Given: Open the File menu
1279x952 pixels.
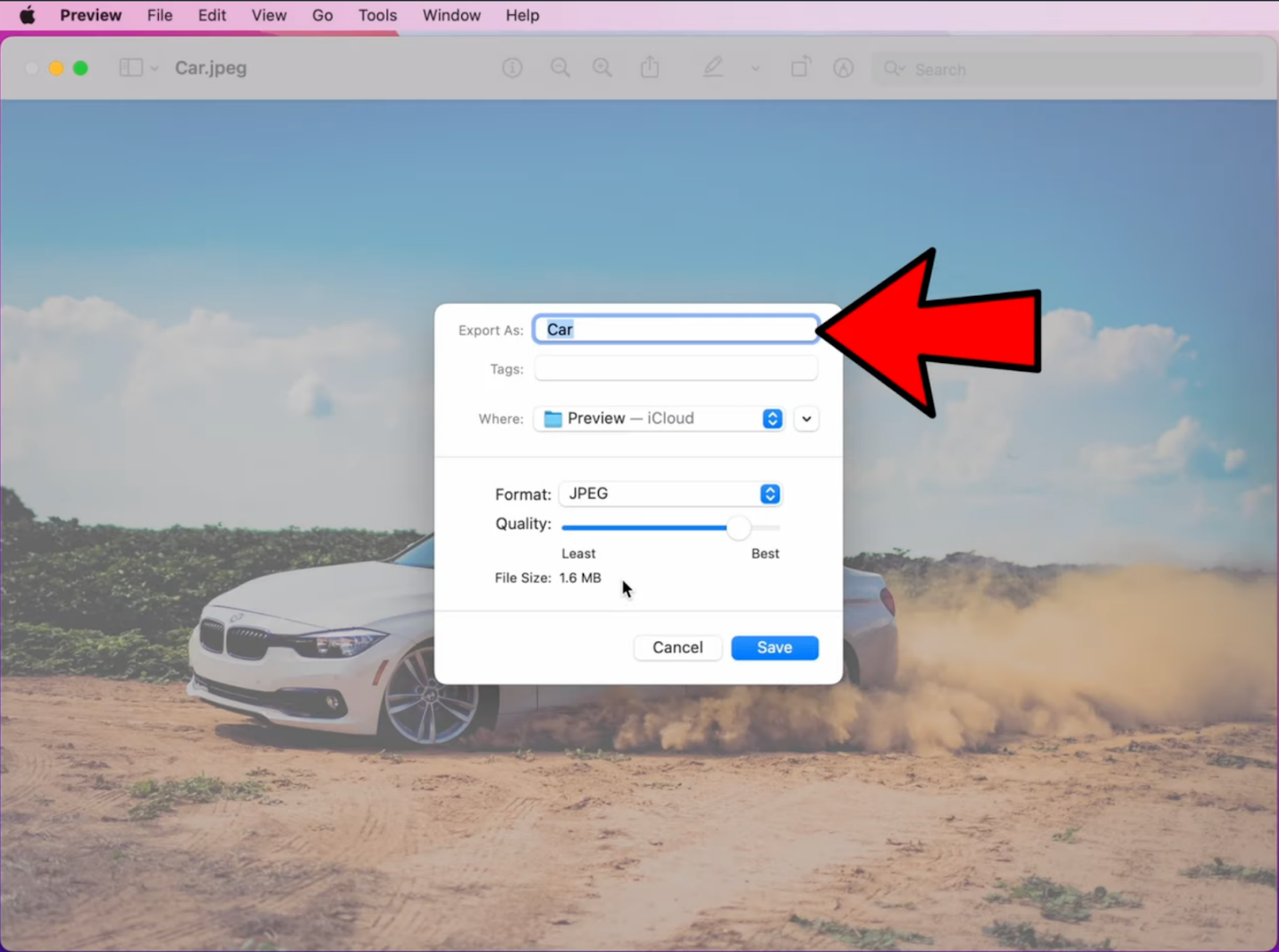Looking at the screenshot, I should [x=159, y=14].
